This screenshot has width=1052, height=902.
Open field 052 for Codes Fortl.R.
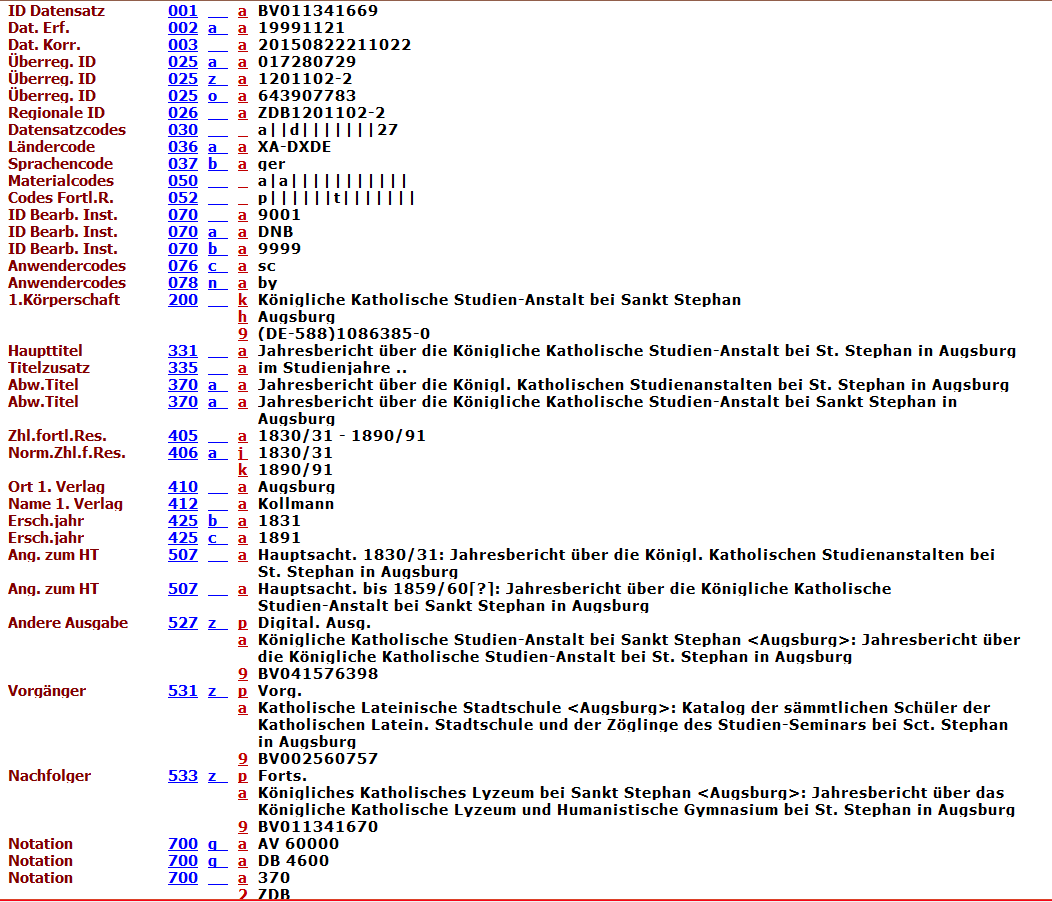[183, 198]
